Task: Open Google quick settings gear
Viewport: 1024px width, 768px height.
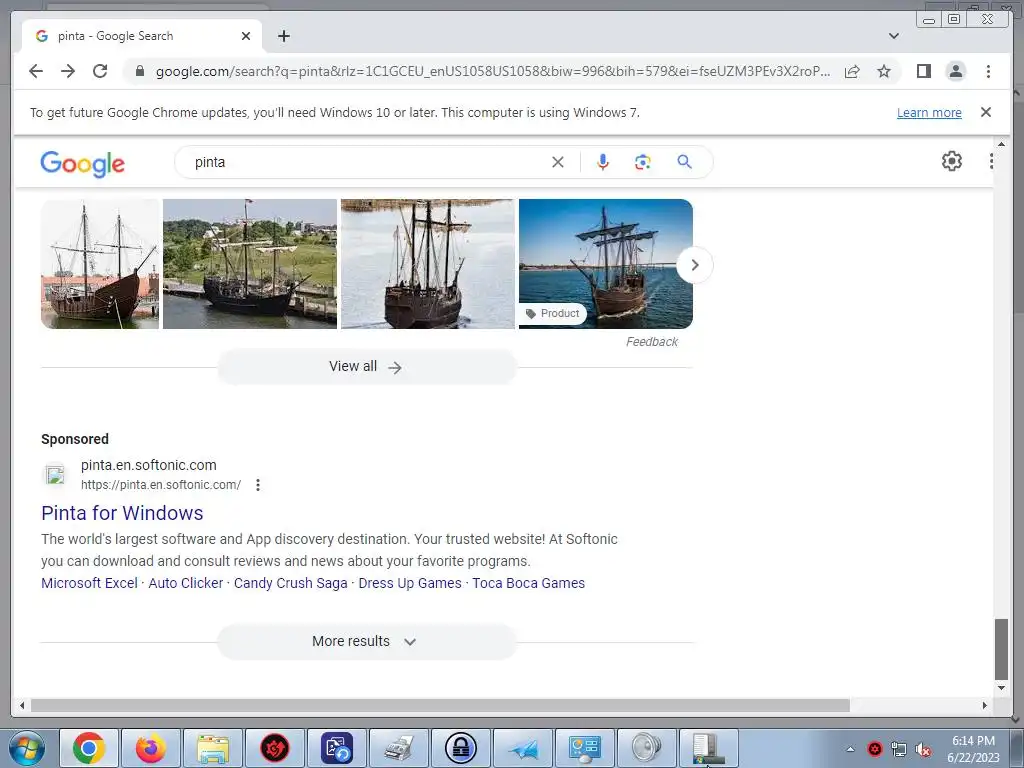Action: [952, 161]
